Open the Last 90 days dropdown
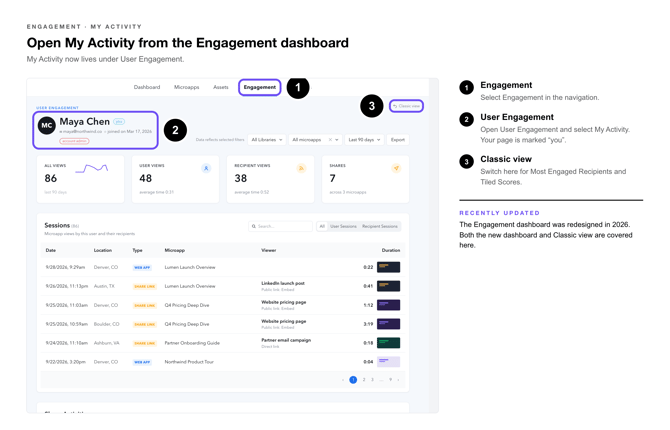 pyautogui.click(x=364, y=140)
